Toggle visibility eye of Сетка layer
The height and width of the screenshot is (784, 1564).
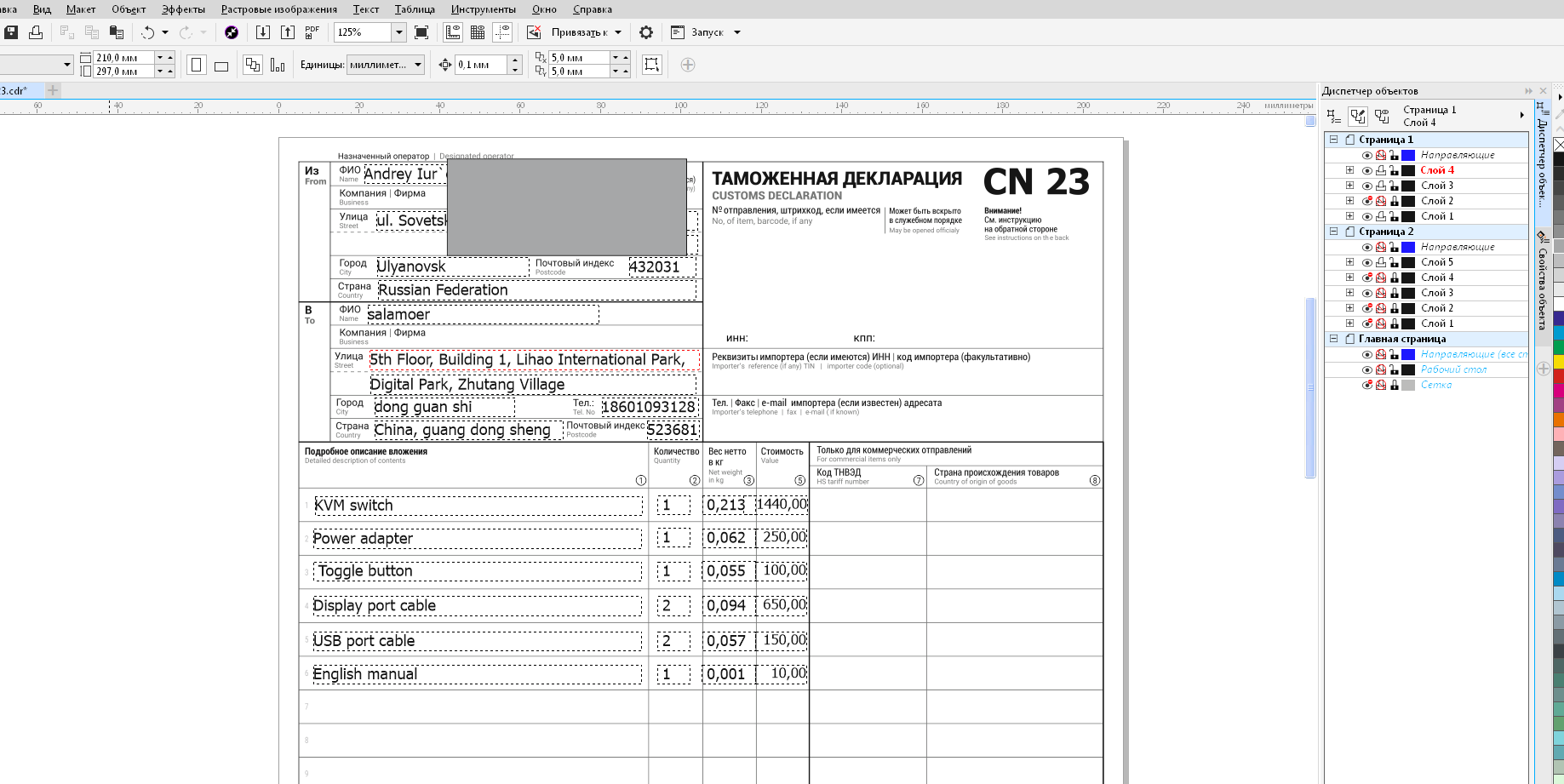point(1367,385)
